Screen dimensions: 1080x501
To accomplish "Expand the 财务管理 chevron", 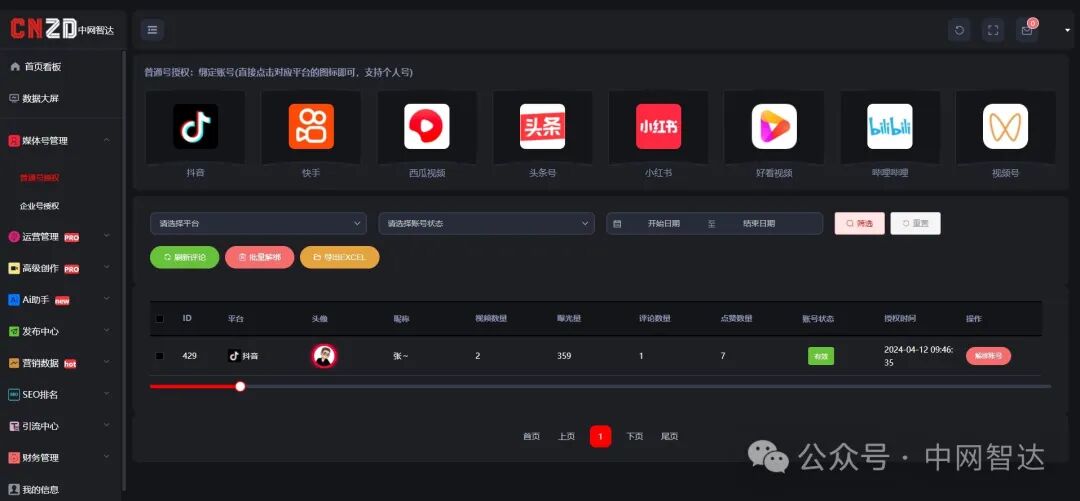I will coord(107,457).
